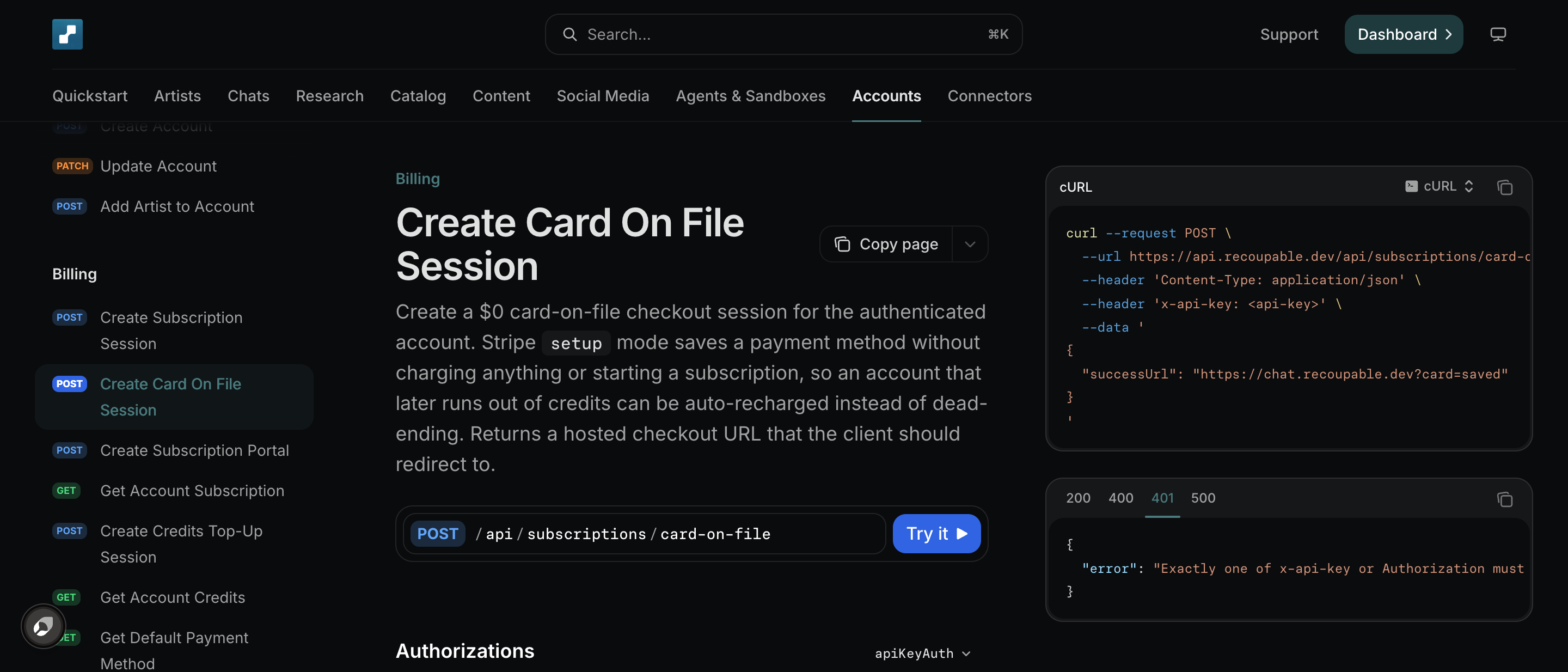Click the POST method badge in endpoint bar
Screen dimensions: 1568x672
[x=438, y=534]
